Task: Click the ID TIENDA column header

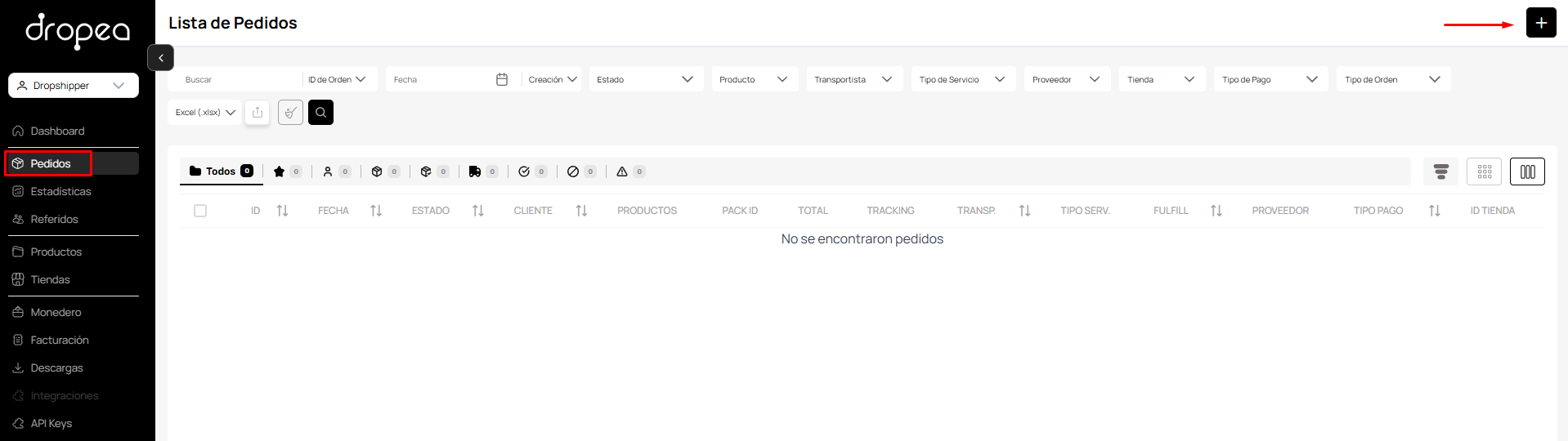Action: (1492, 211)
